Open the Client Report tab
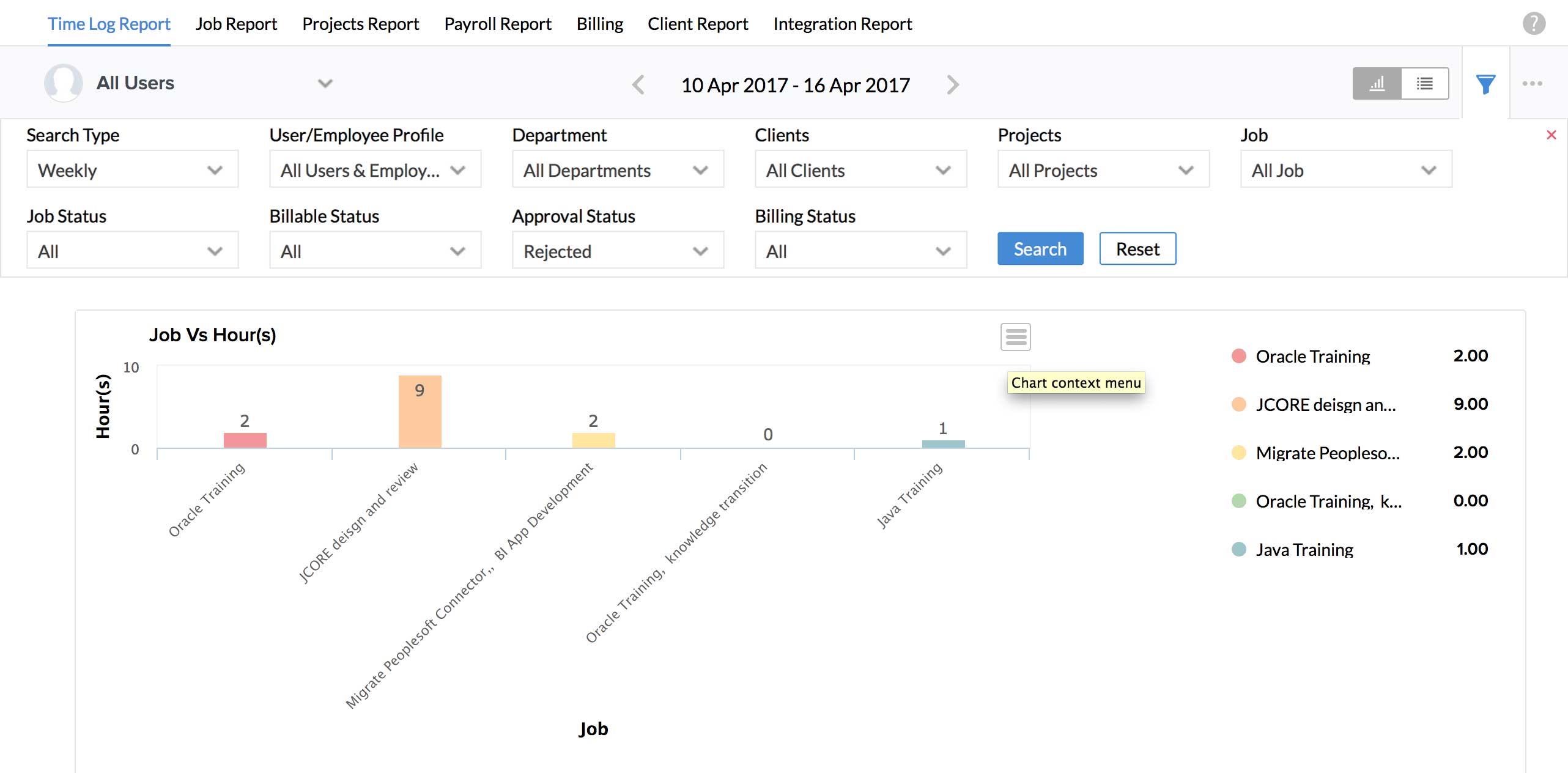Image resolution: width=1568 pixels, height=773 pixels. [697, 24]
